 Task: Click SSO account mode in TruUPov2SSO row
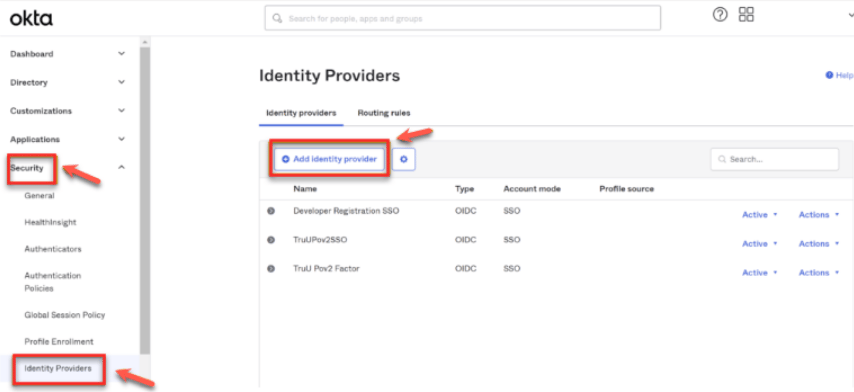pyautogui.click(x=511, y=240)
